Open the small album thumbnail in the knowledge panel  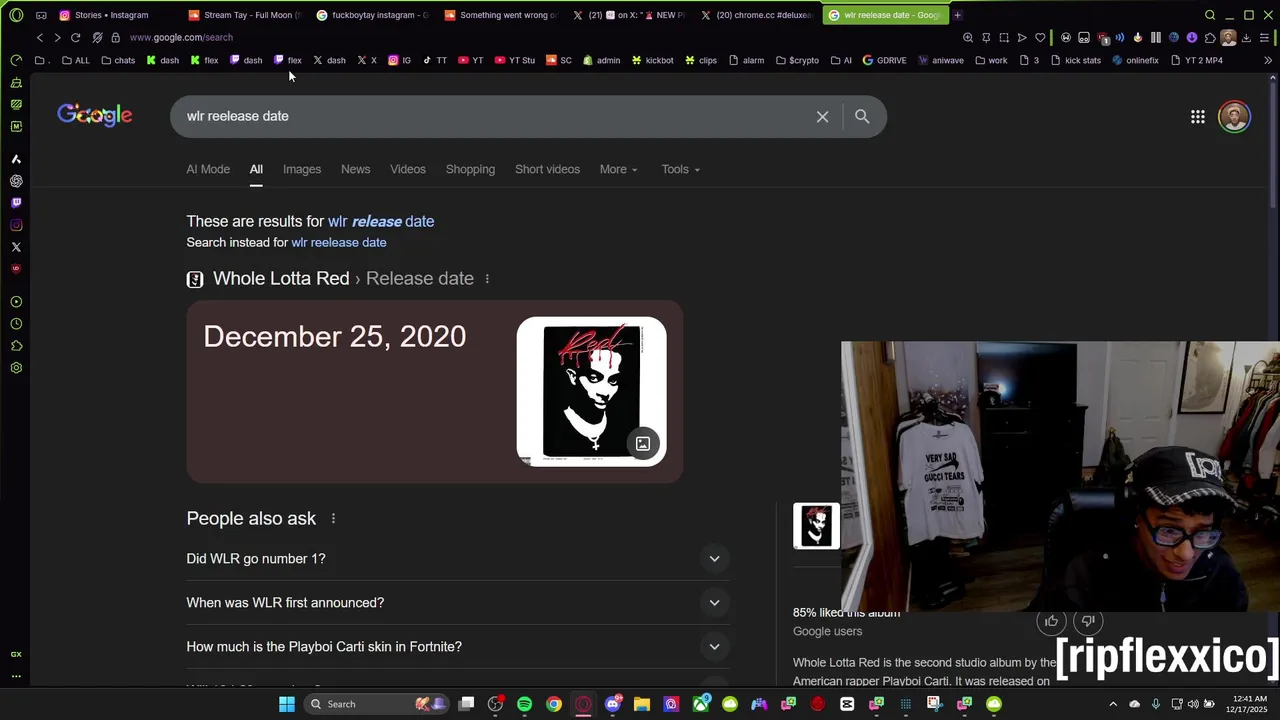click(x=816, y=526)
